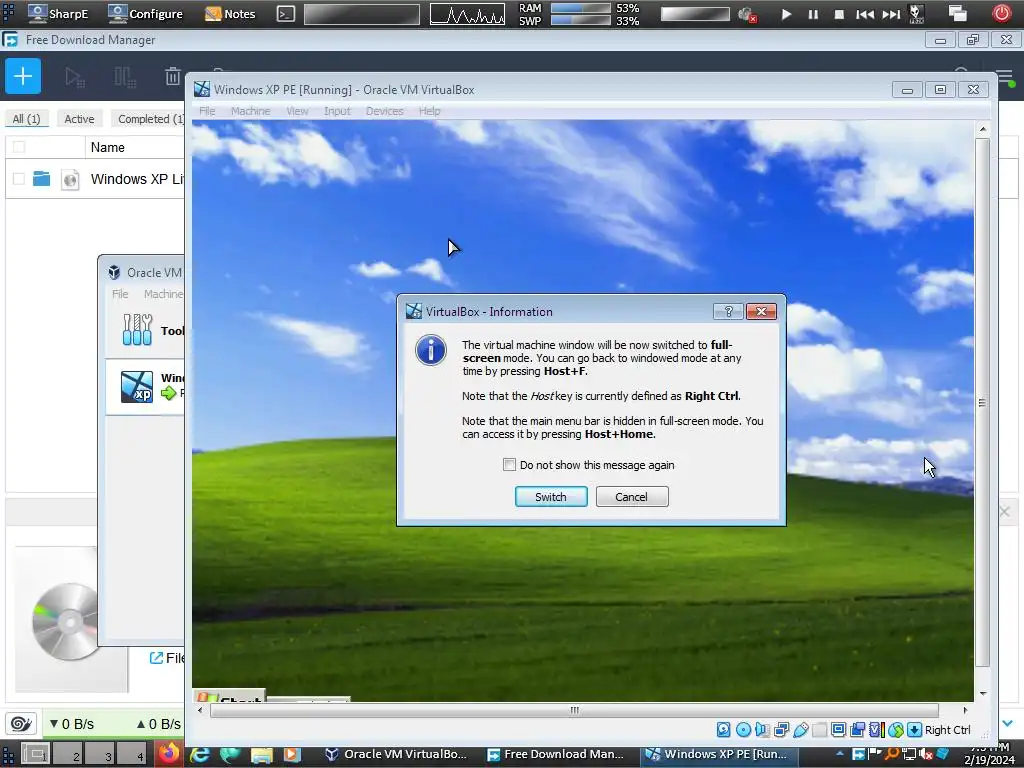Select Tools in VirtualBox Manager sidebar
The width and height of the screenshot is (1024, 768).
tap(145, 330)
